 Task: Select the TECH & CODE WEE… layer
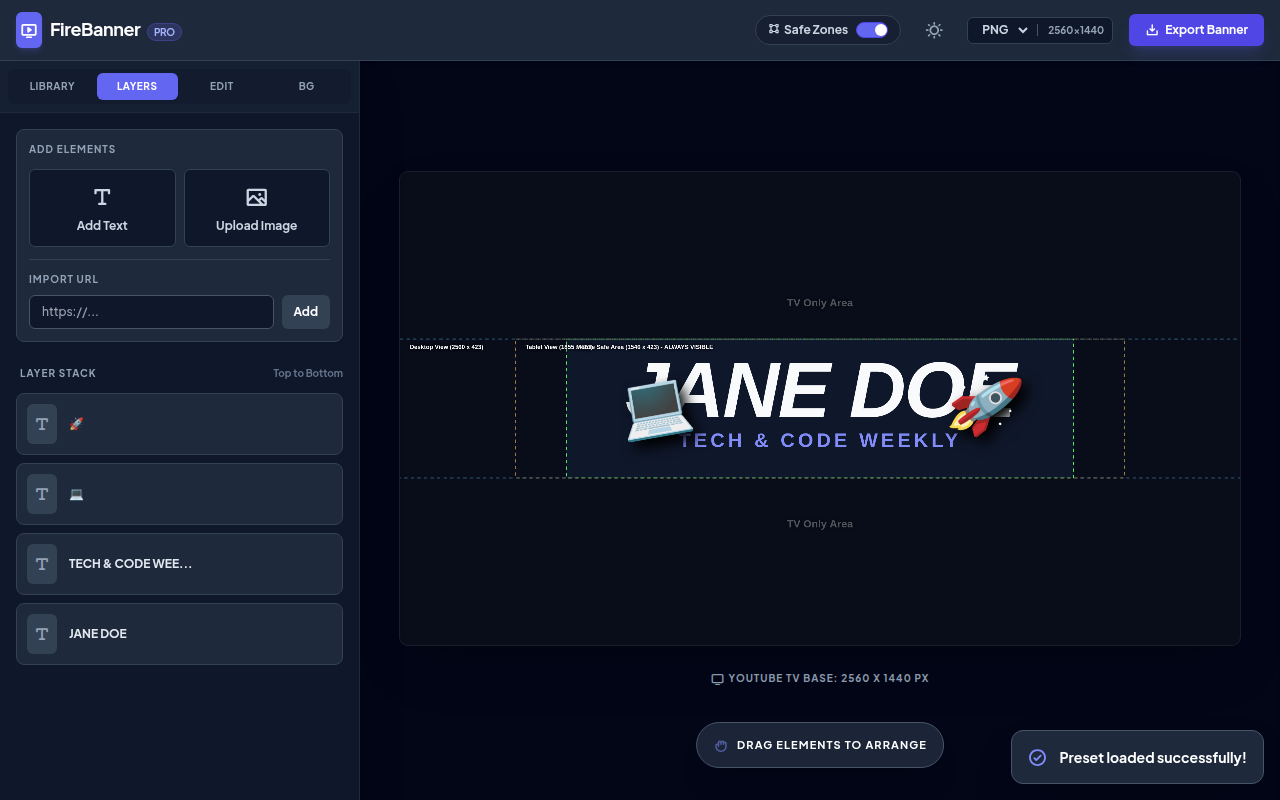coord(179,564)
